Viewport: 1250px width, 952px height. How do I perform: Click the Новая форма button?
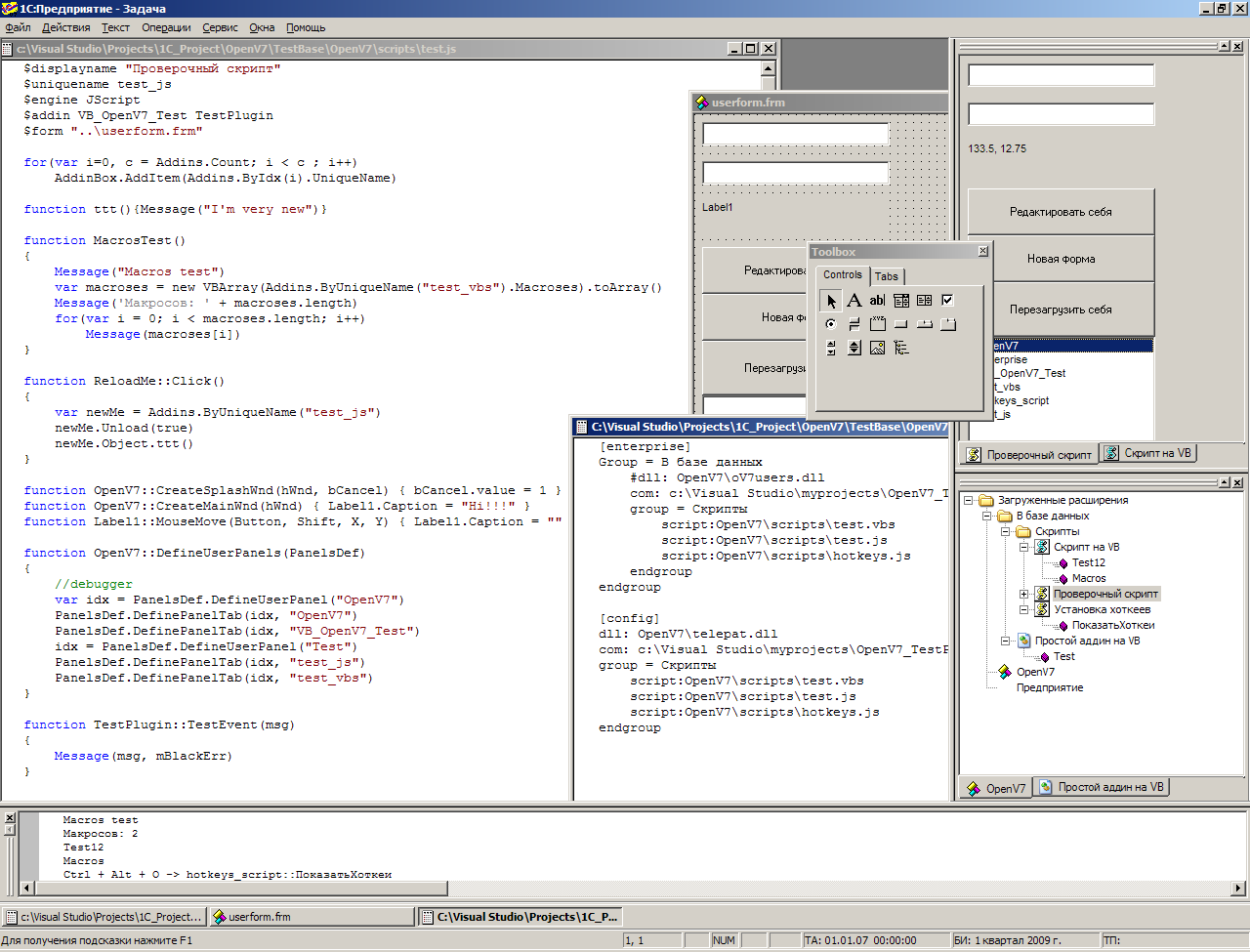1061,259
